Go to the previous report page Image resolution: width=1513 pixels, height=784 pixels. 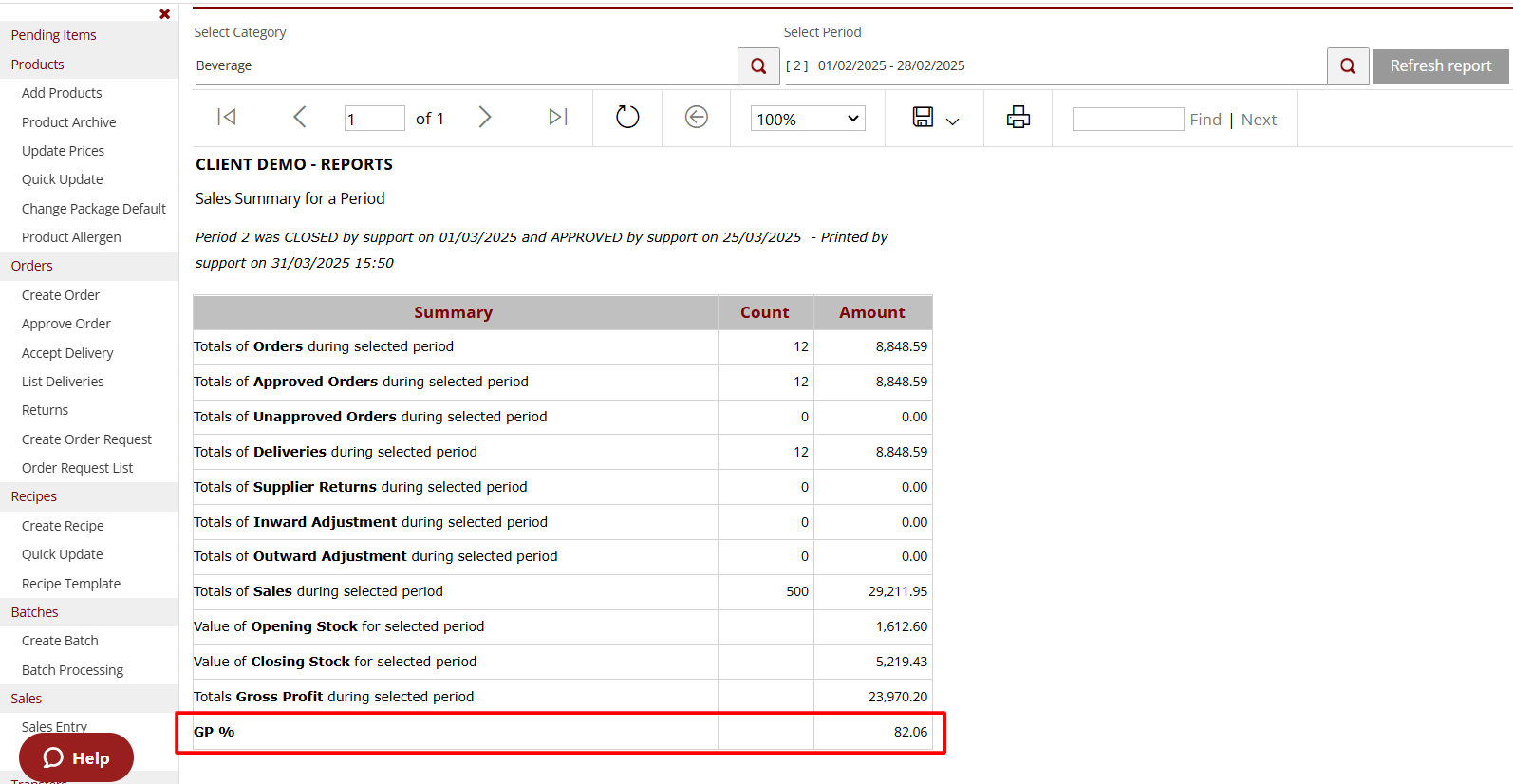coord(300,117)
